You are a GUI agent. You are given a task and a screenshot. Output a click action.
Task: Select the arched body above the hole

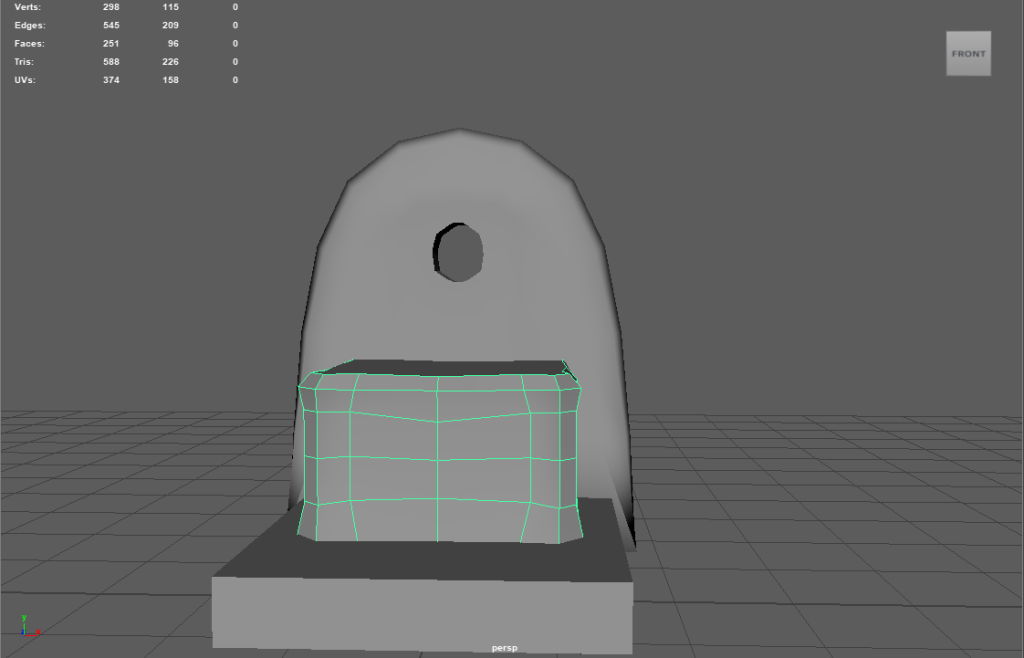coord(460,180)
